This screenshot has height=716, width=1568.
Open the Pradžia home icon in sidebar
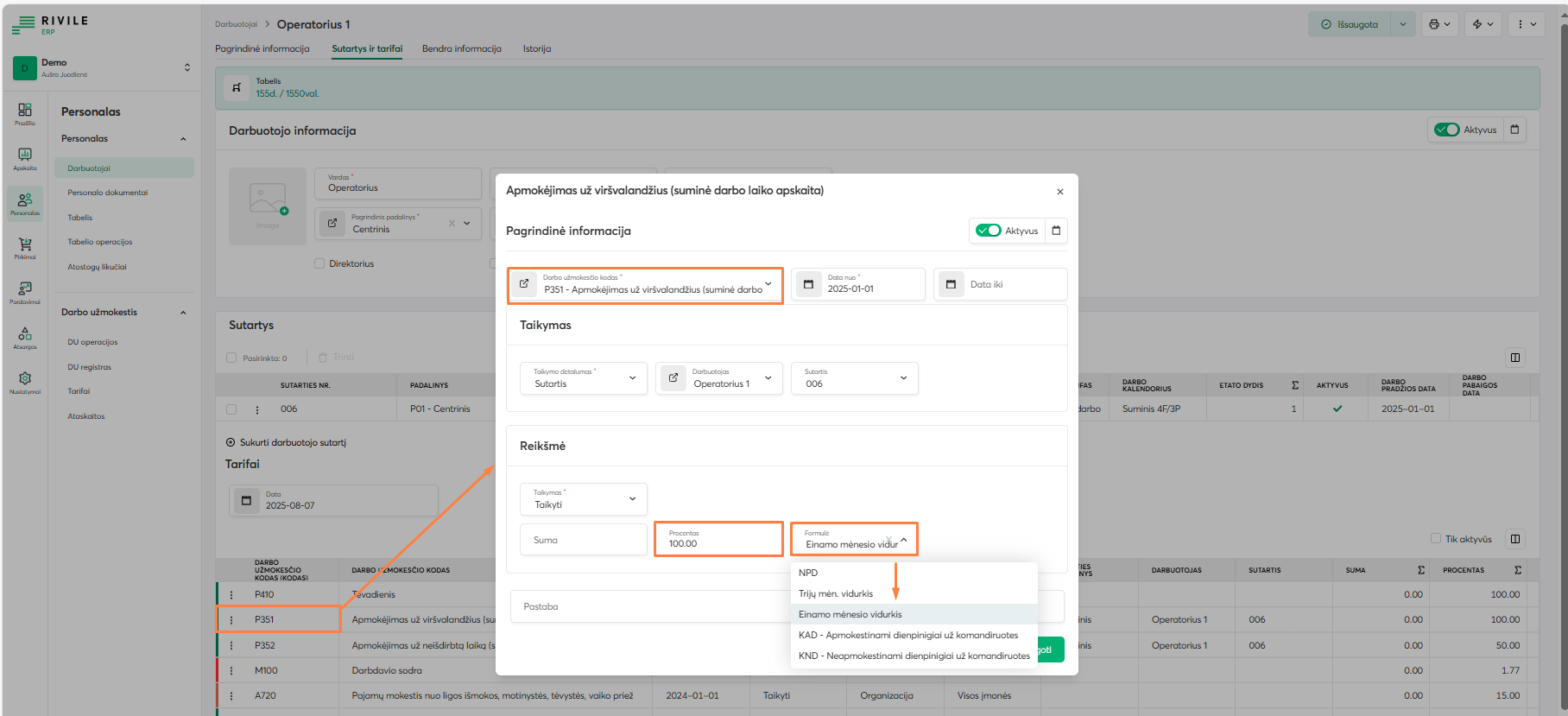tap(25, 113)
